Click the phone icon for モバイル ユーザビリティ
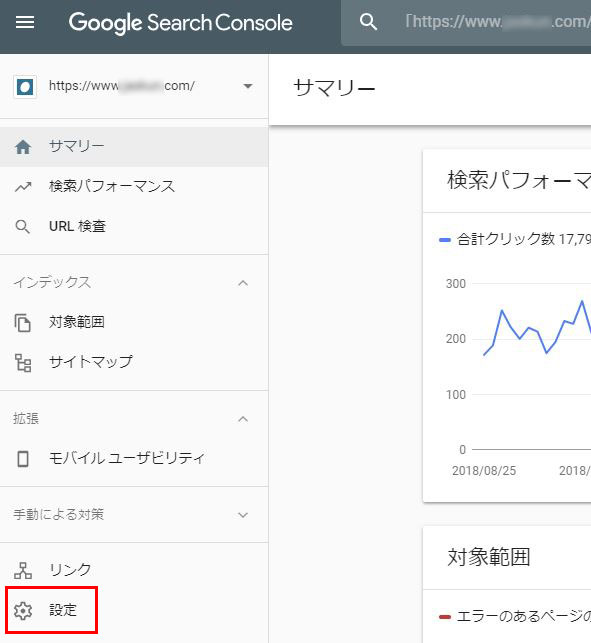Screen dimensions: 591x643 [x=23, y=459]
